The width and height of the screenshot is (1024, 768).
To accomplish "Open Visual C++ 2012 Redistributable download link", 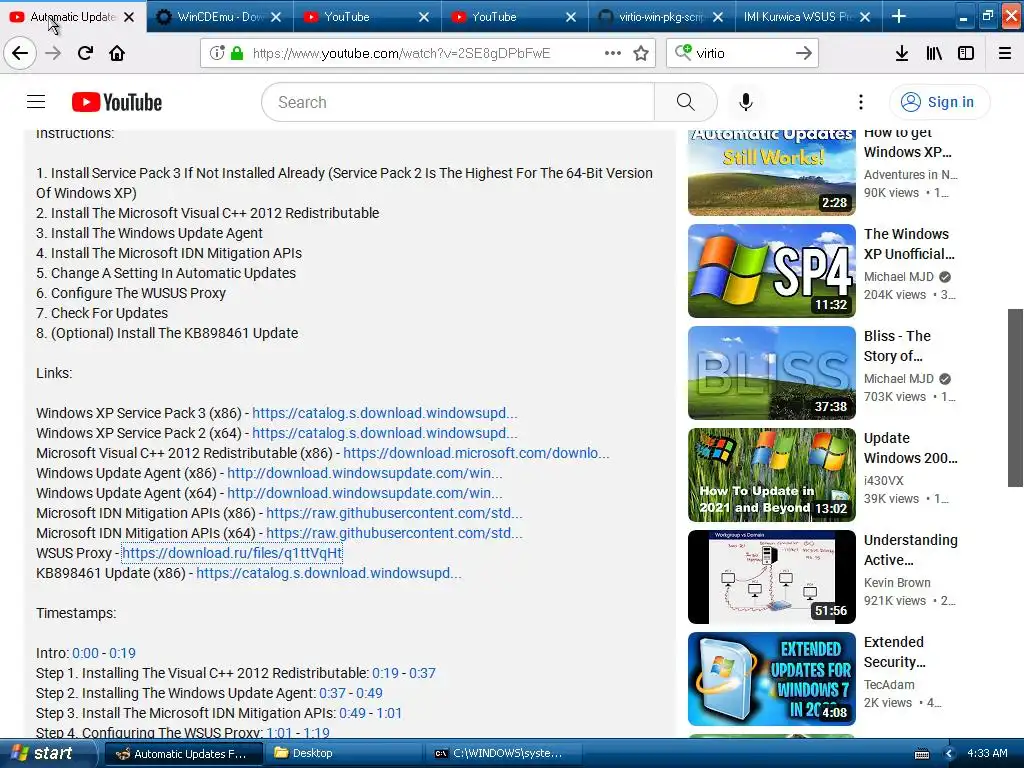I will coord(475,453).
